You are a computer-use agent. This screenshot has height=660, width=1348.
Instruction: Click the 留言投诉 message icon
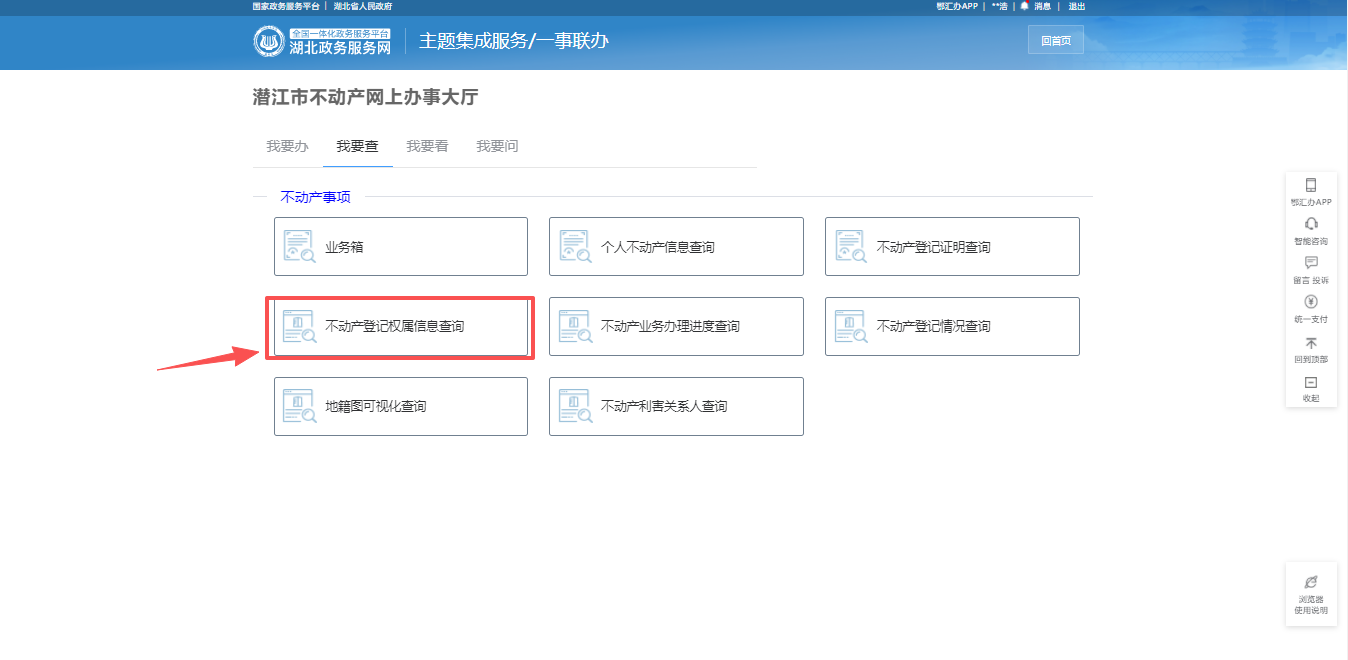(x=1311, y=263)
